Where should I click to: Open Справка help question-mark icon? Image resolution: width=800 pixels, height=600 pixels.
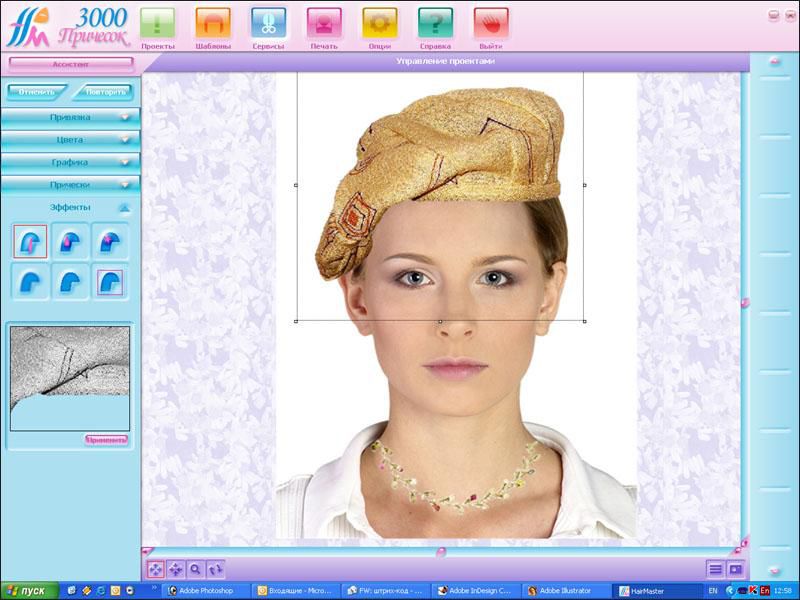tap(435, 23)
